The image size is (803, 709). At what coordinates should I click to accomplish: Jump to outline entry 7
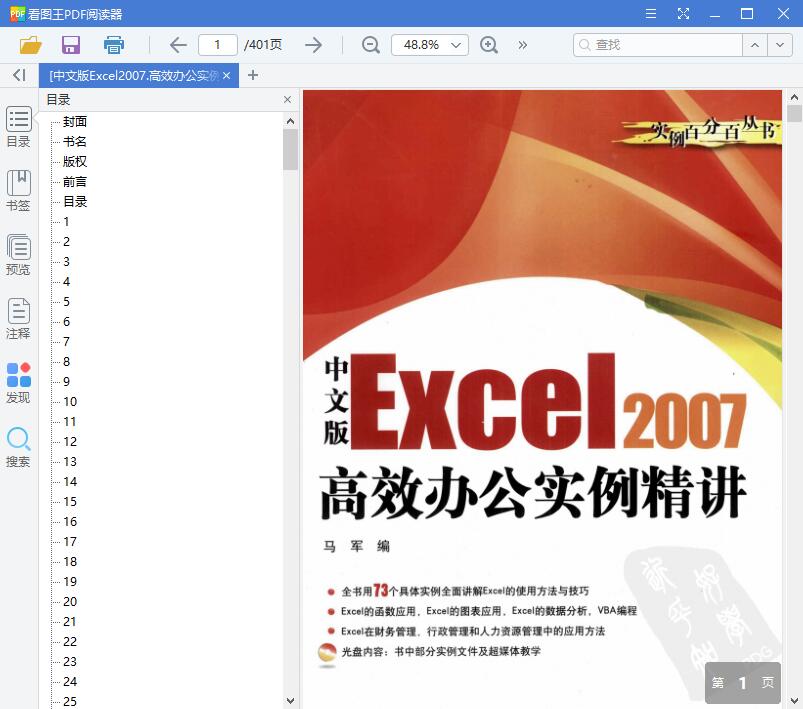coord(66,341)
